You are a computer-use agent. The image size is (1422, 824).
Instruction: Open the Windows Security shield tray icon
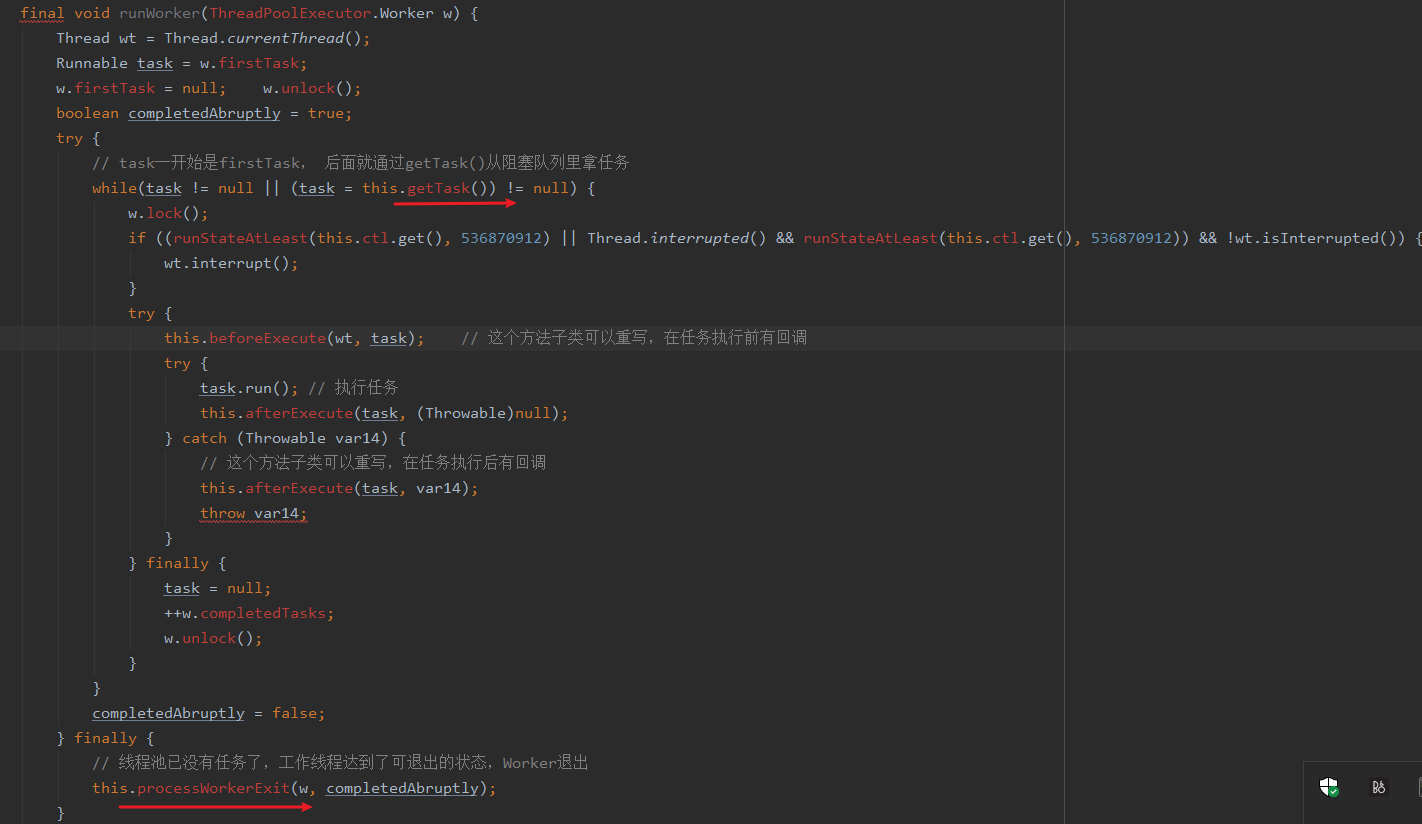click(1329, 787)
